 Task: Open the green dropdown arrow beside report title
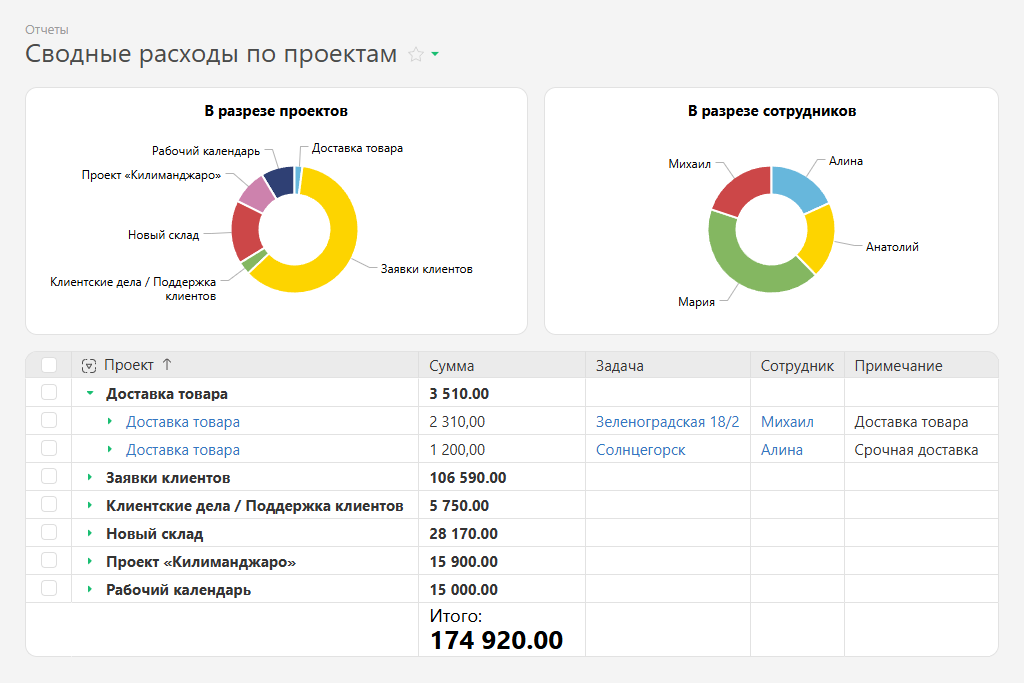(435, 54)
